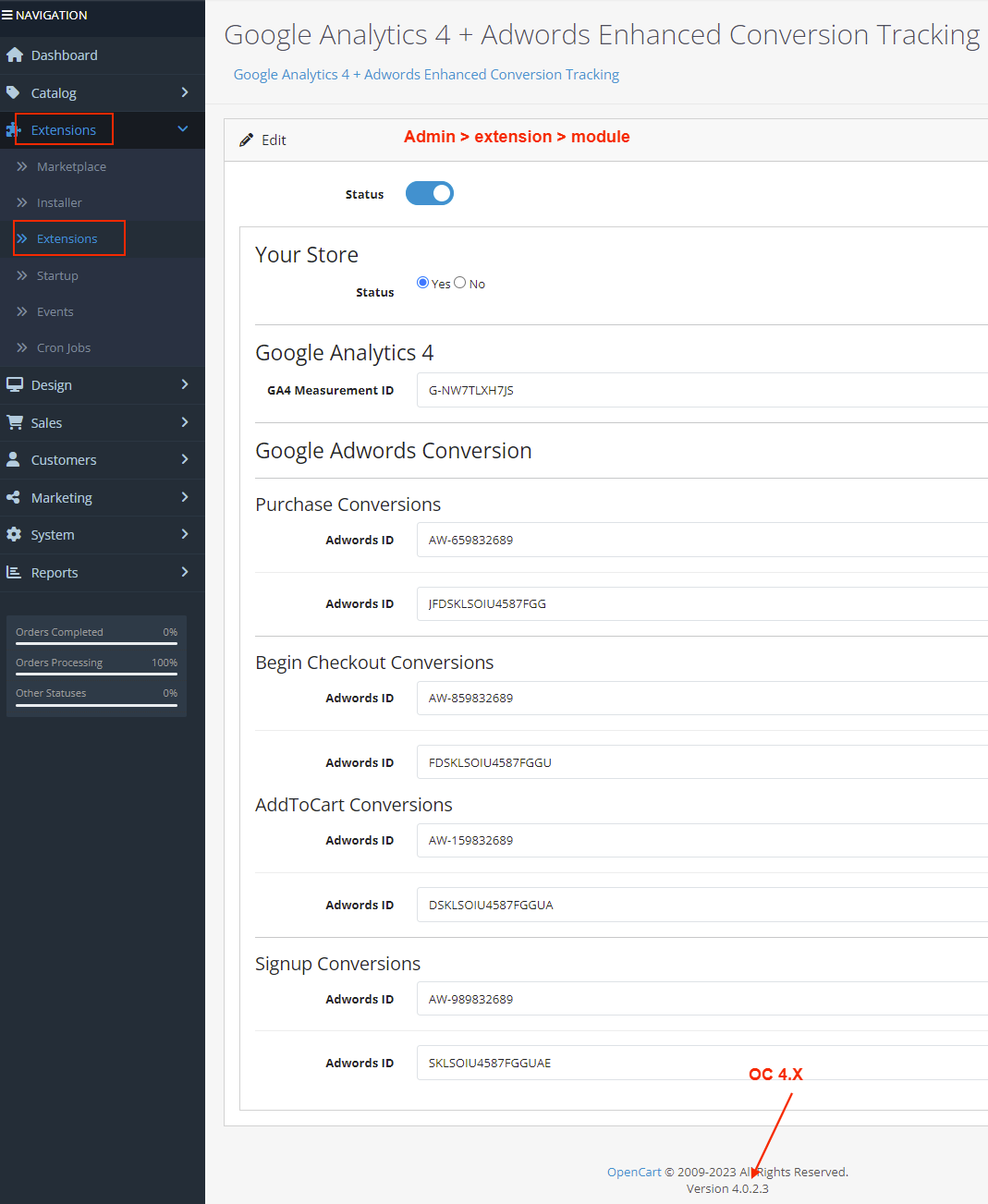Viewport: 988px width, 1204px height.
Task: Click the Sales cart icon
Action: pos(14,422)
